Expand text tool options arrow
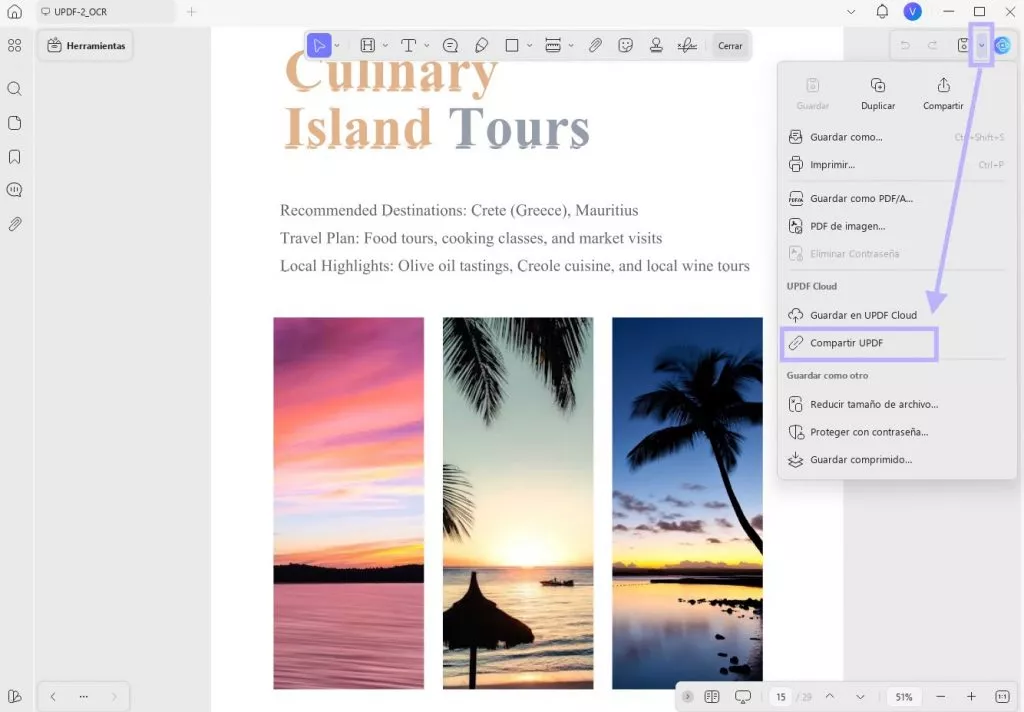Image resolution: width=1024 pixels, height=712 pixels. pyautogui.click(x=426, y=46)
